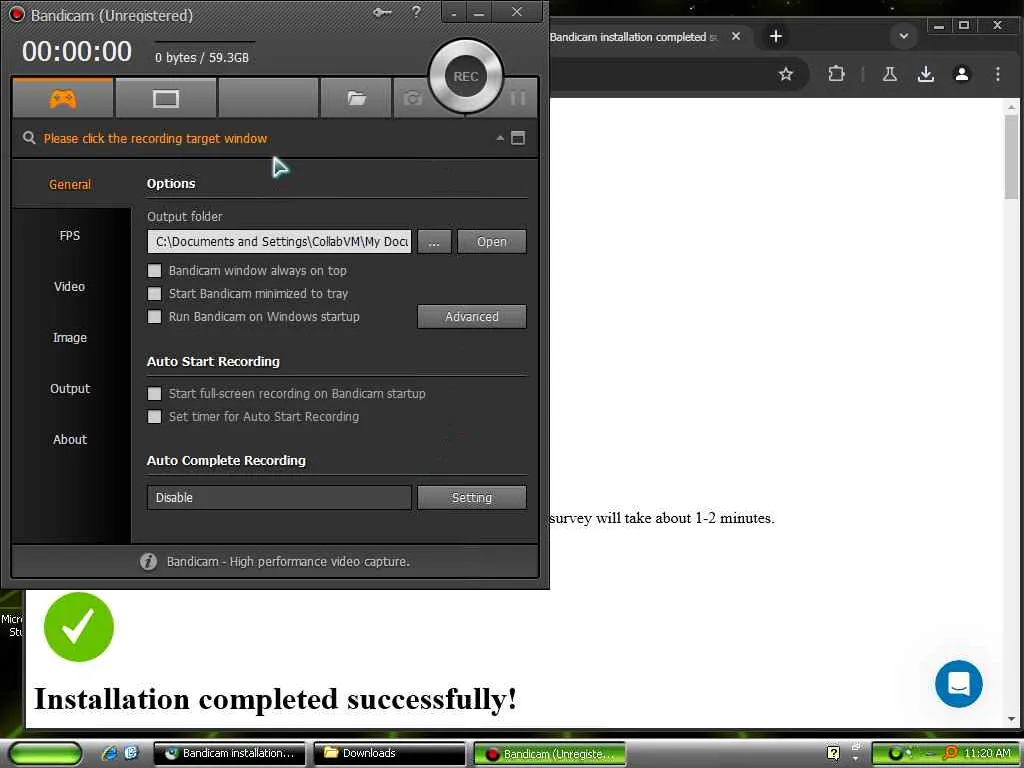
Task: Start recording with the round REC button
Action: [x=466, y=76]
